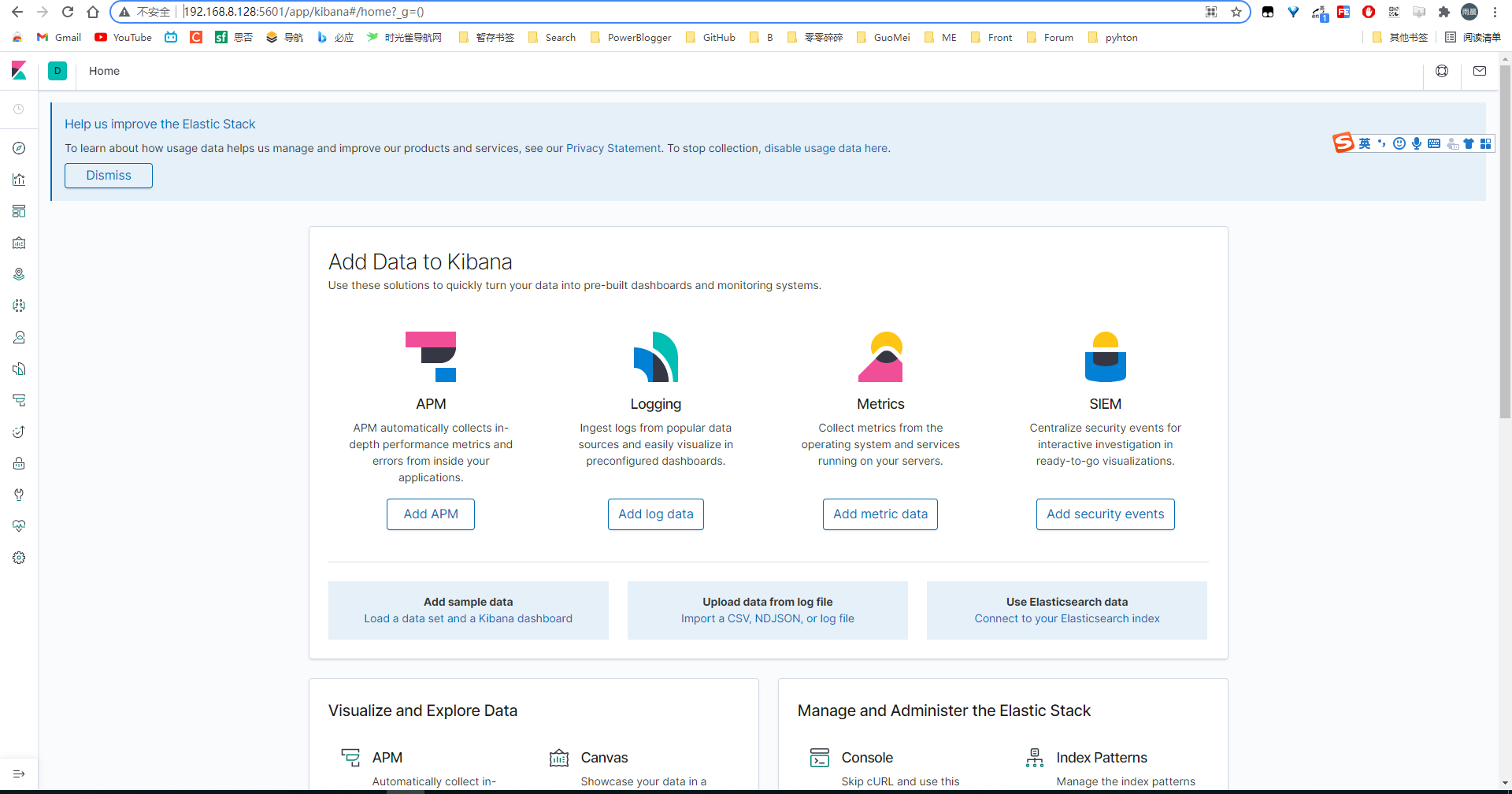Click the large SIEM logo graphic
This screenshot has width=1512, height=794.
1106,357
